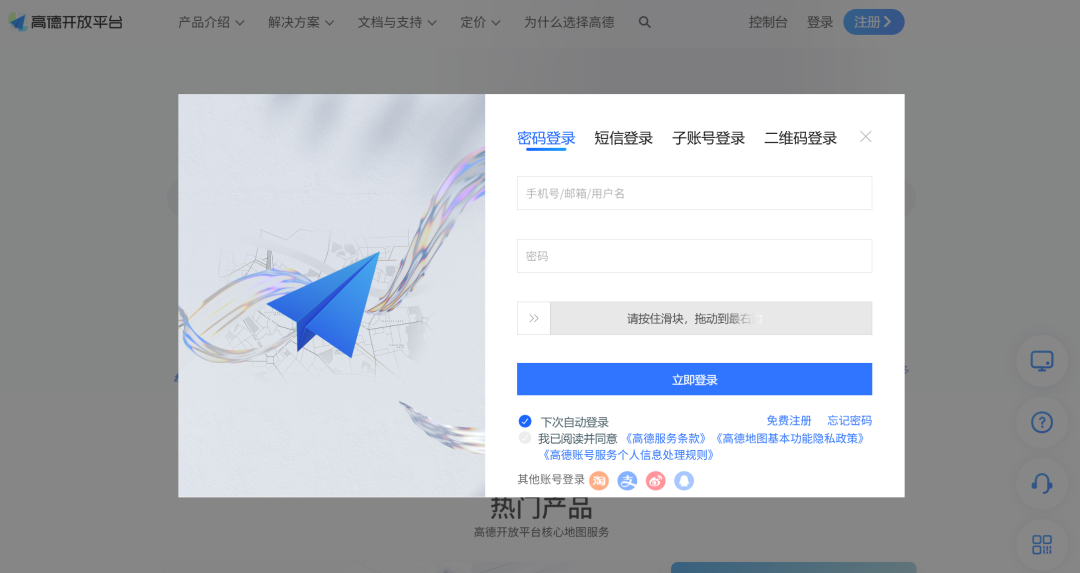Tick the 我已阅读并同意 agreement checkbox

525,438
